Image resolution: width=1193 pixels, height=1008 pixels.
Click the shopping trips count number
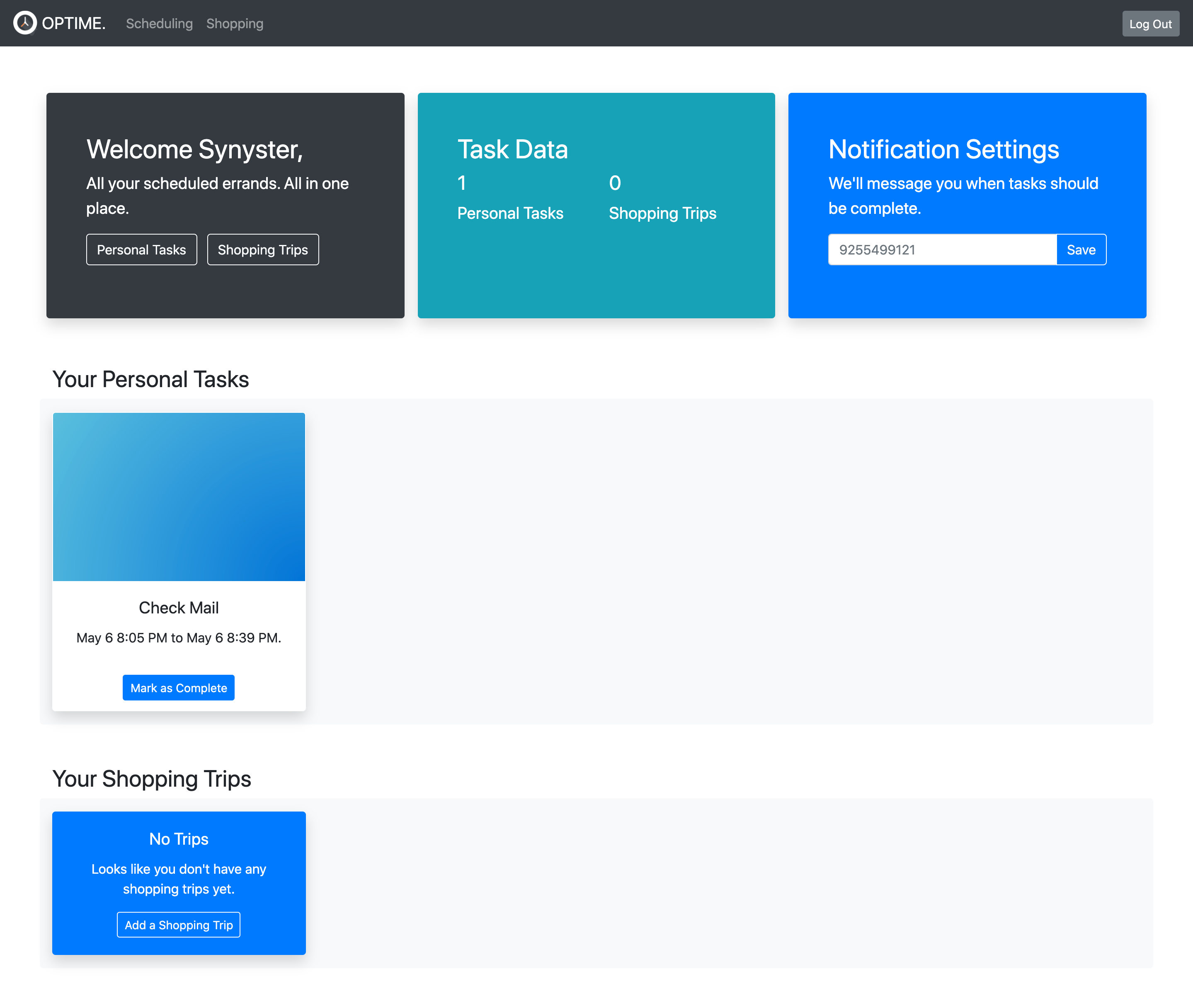615,183
